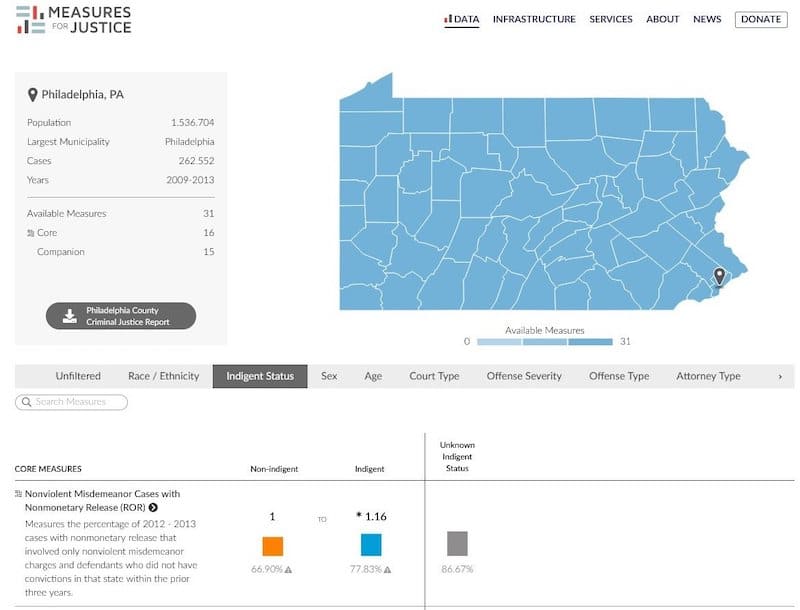
Task: Click the Measures for Justice logo
Action: coord(74,20)
